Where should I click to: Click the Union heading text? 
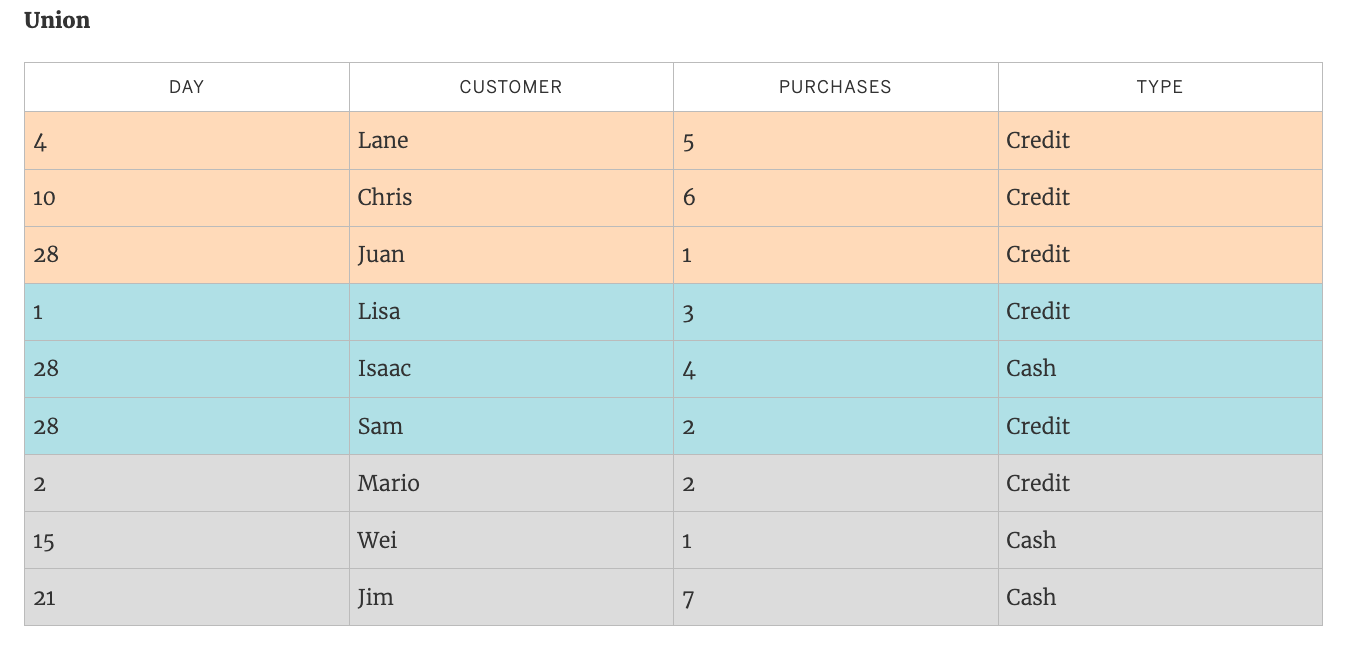[57, 20]
